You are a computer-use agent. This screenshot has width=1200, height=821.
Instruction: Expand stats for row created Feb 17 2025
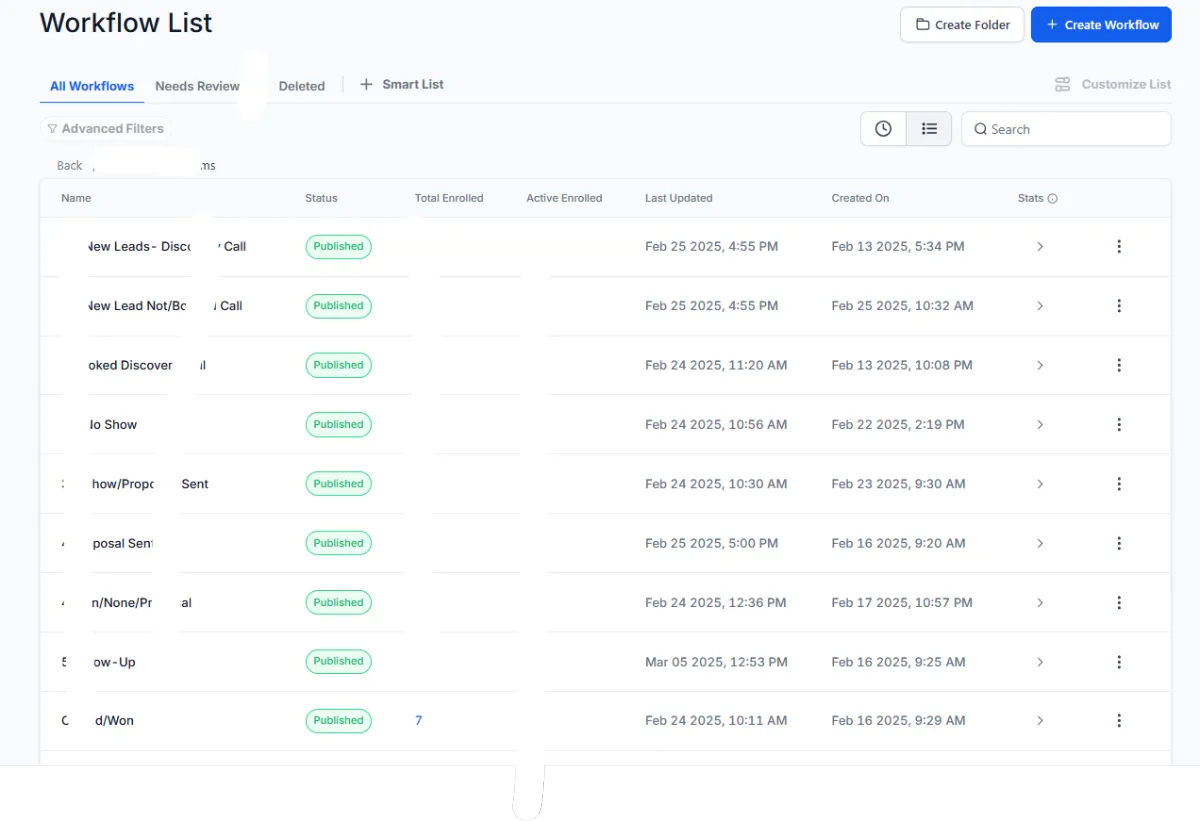[x=1040, y=603]
